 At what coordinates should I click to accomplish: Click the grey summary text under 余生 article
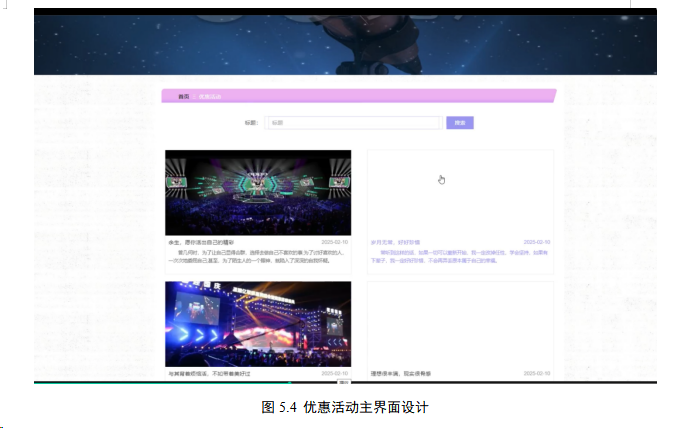257,256
